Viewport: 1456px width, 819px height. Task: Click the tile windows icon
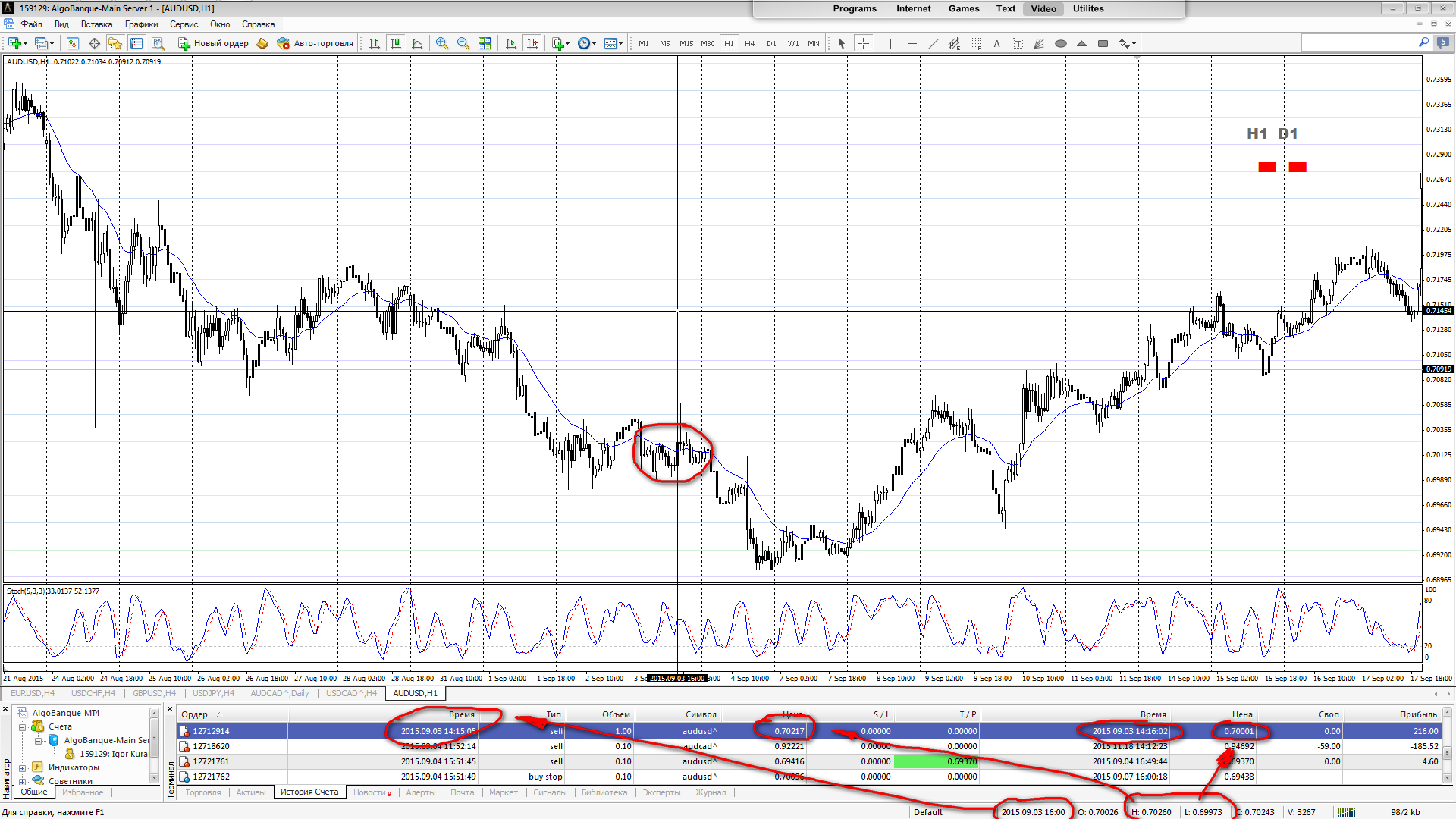485,43
